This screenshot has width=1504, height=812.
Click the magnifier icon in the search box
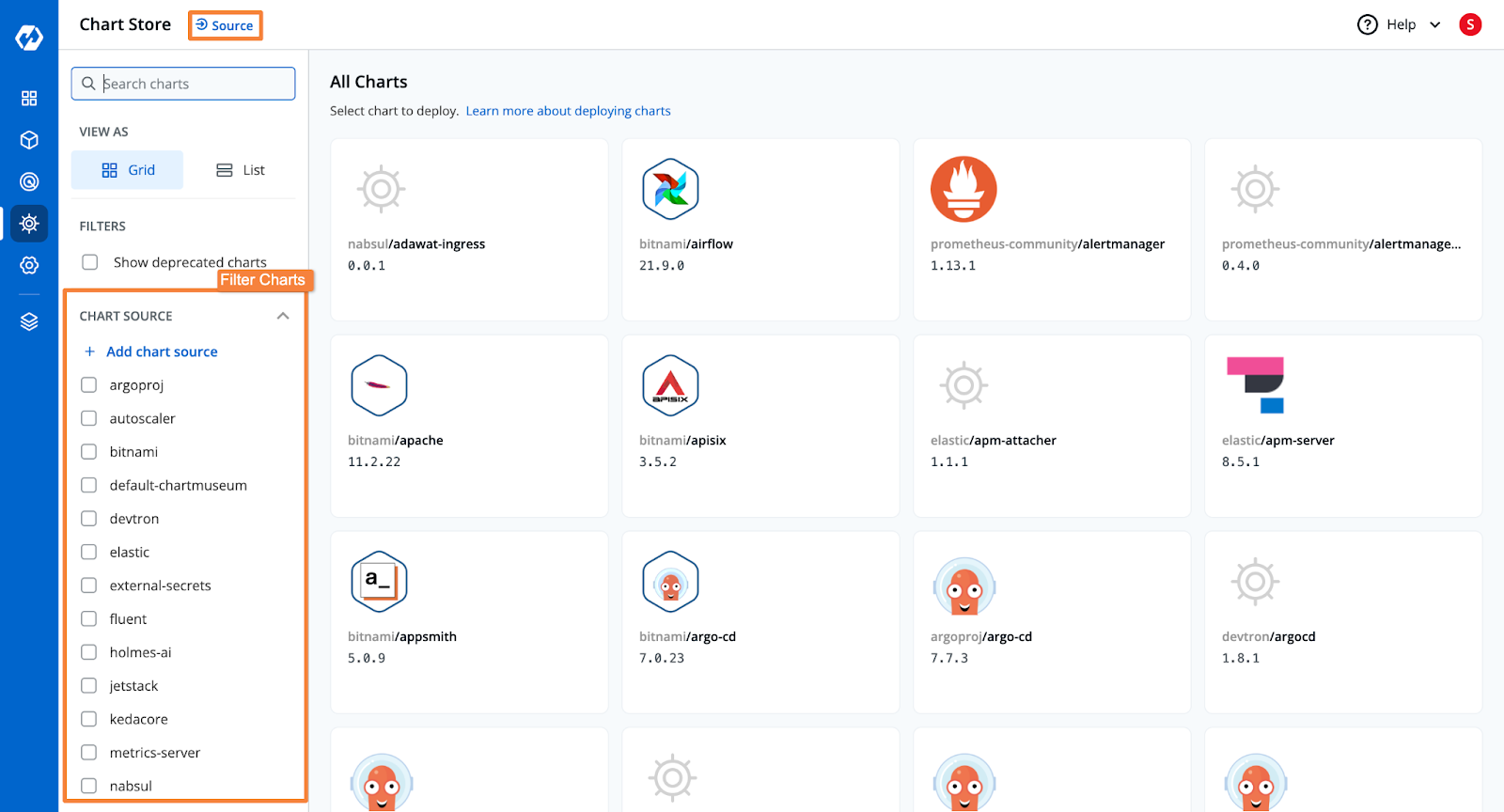pyautogui.click(x=88, y=84)
